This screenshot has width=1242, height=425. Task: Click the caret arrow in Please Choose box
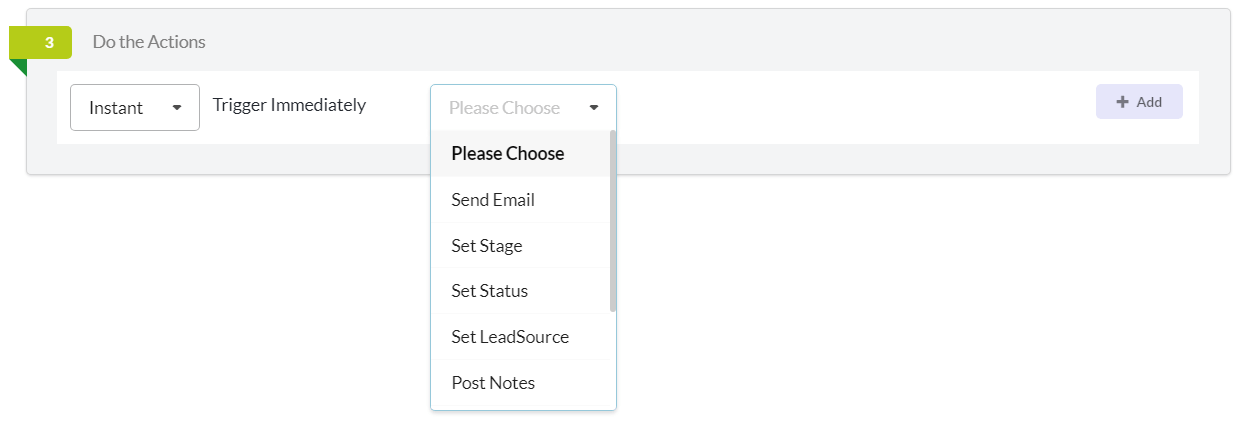pos(594,108)
